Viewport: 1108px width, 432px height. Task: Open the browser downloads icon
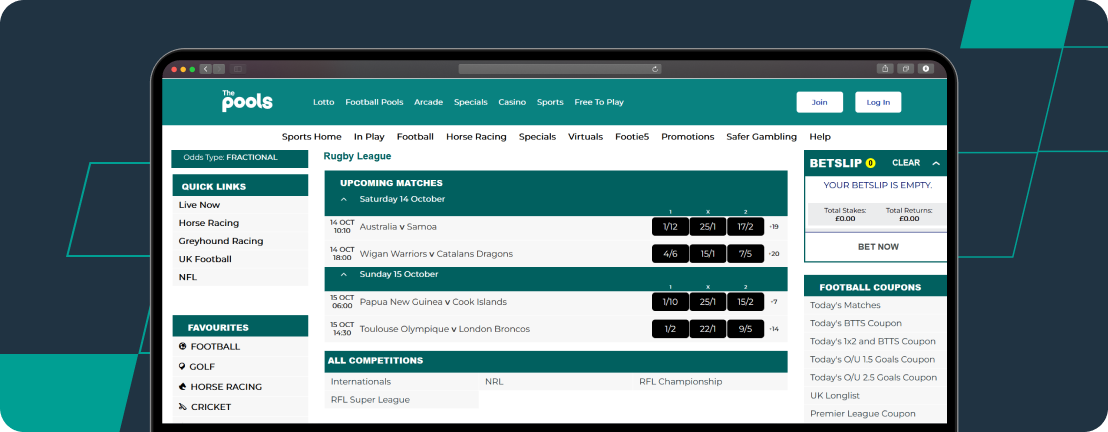[926, 69]
